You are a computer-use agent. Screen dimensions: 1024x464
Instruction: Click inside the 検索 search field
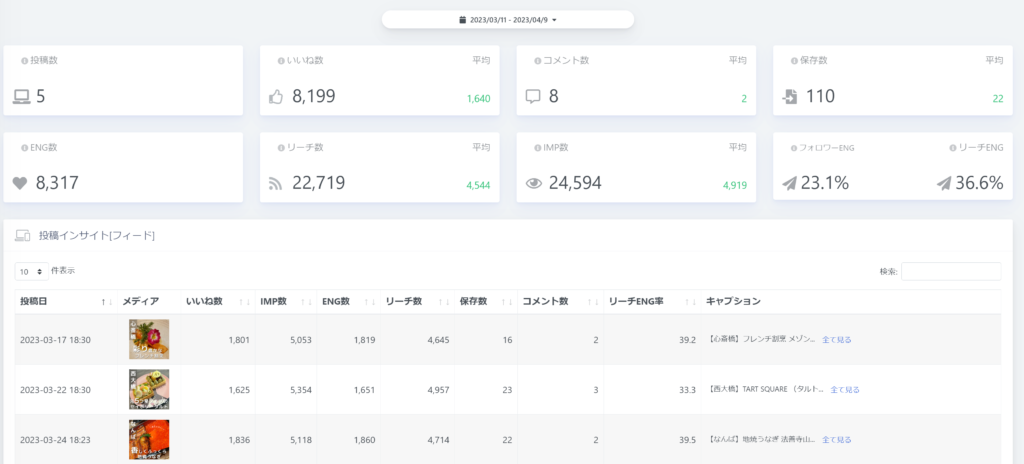pyautogui.click(x=950, y=271)
